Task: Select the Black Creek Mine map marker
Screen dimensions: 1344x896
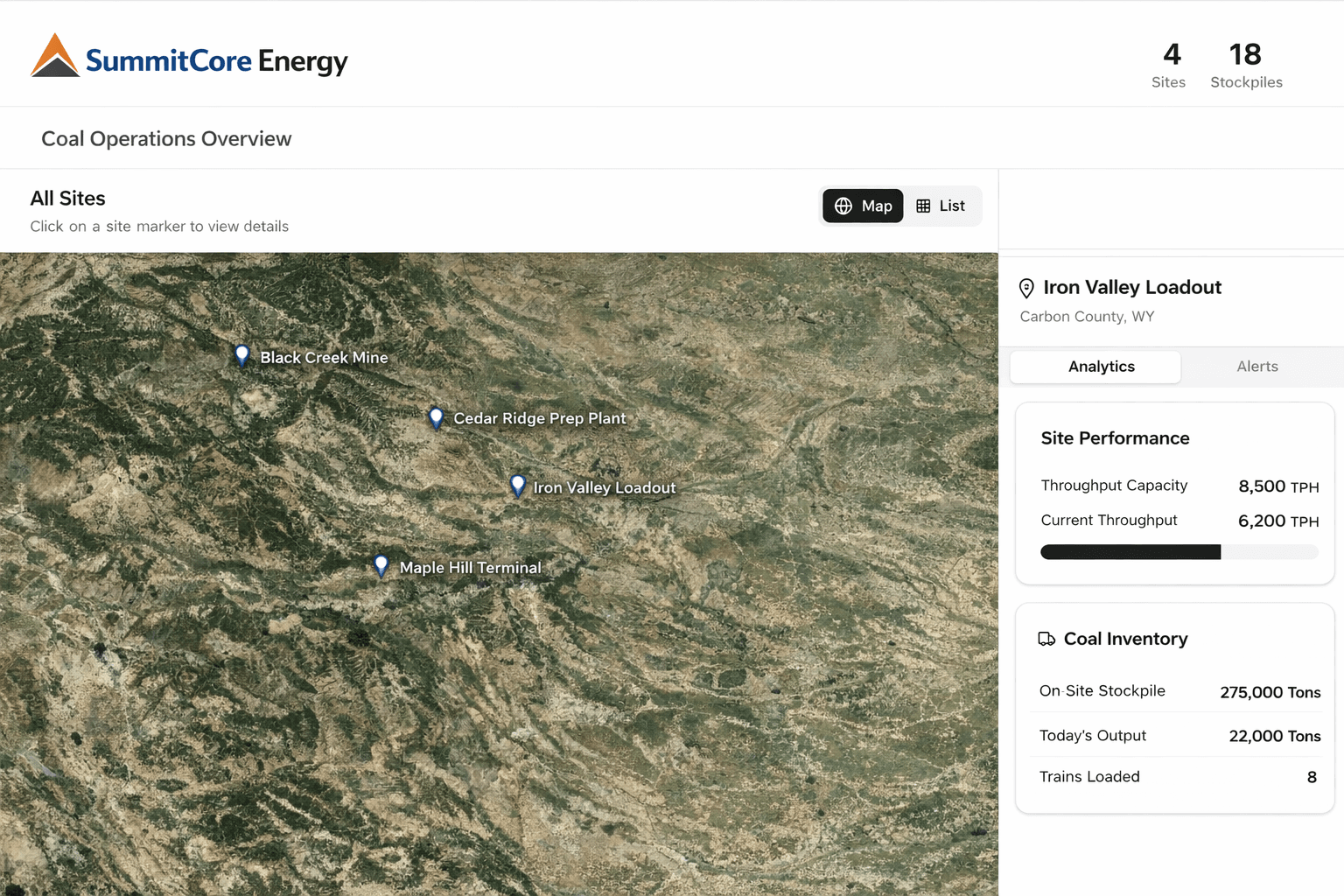Action: coord(242,355)
